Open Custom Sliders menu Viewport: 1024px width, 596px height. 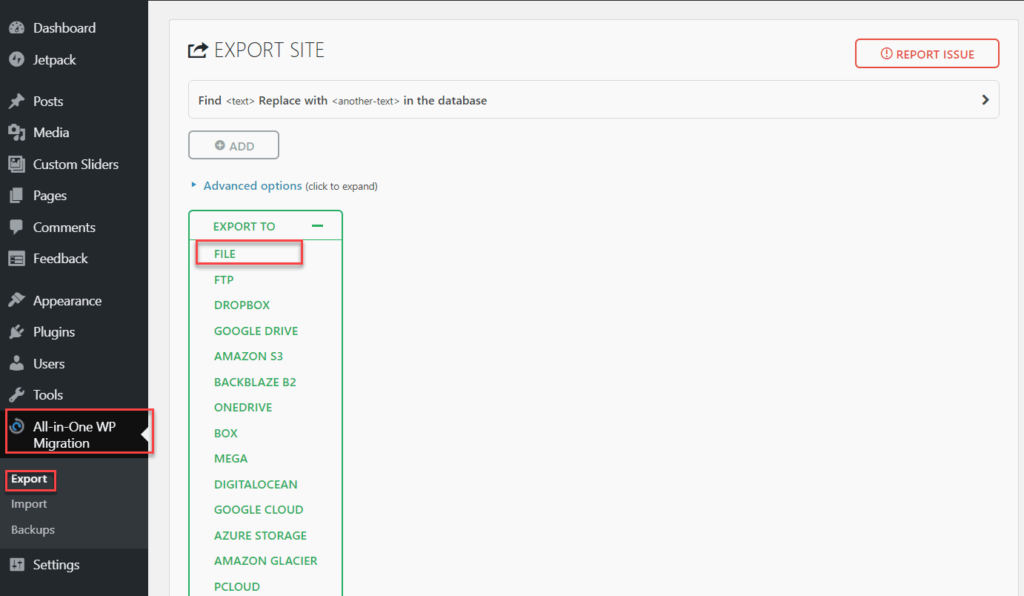(x=74, y=164)
